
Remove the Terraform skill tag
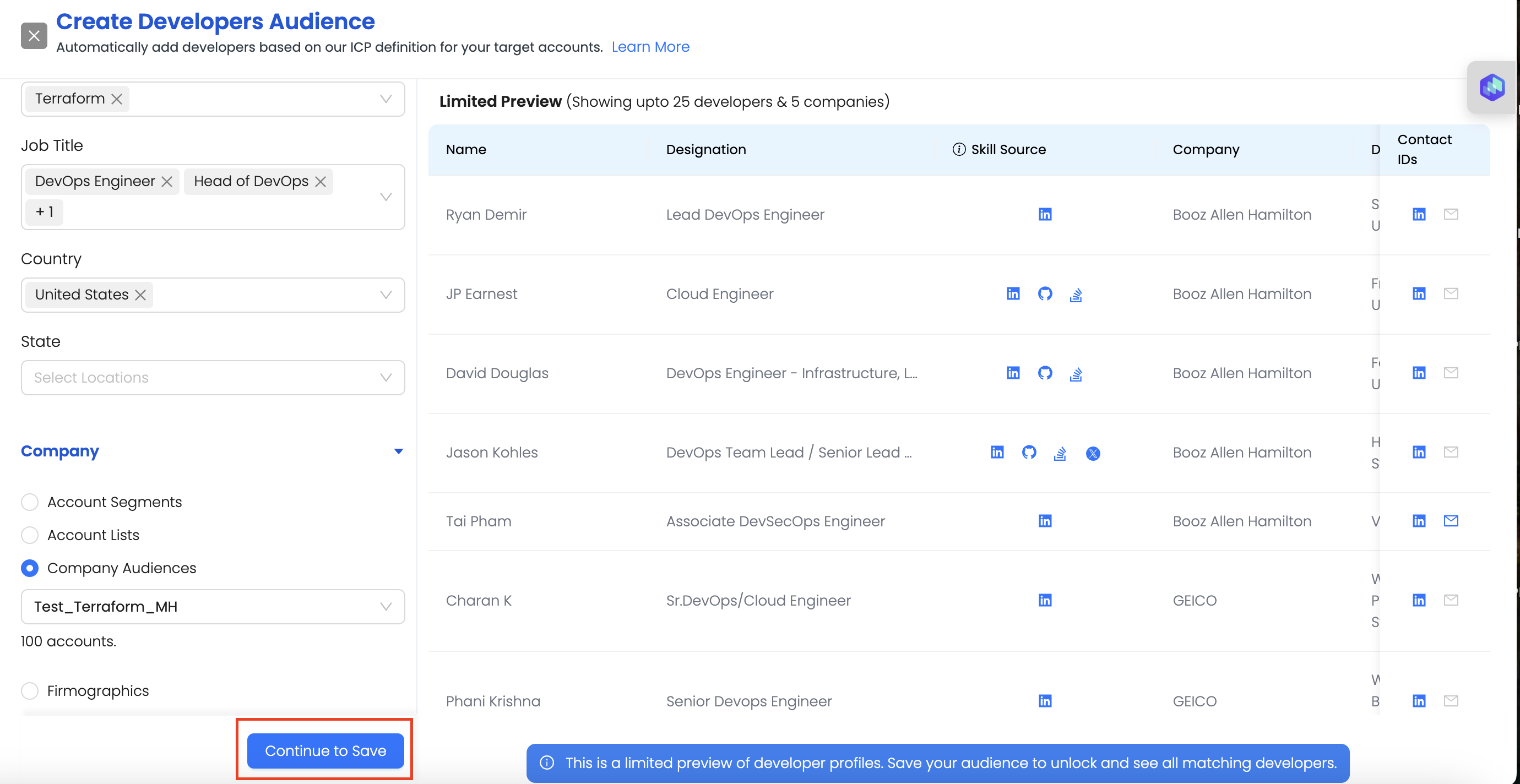click(x=117, y=99)
